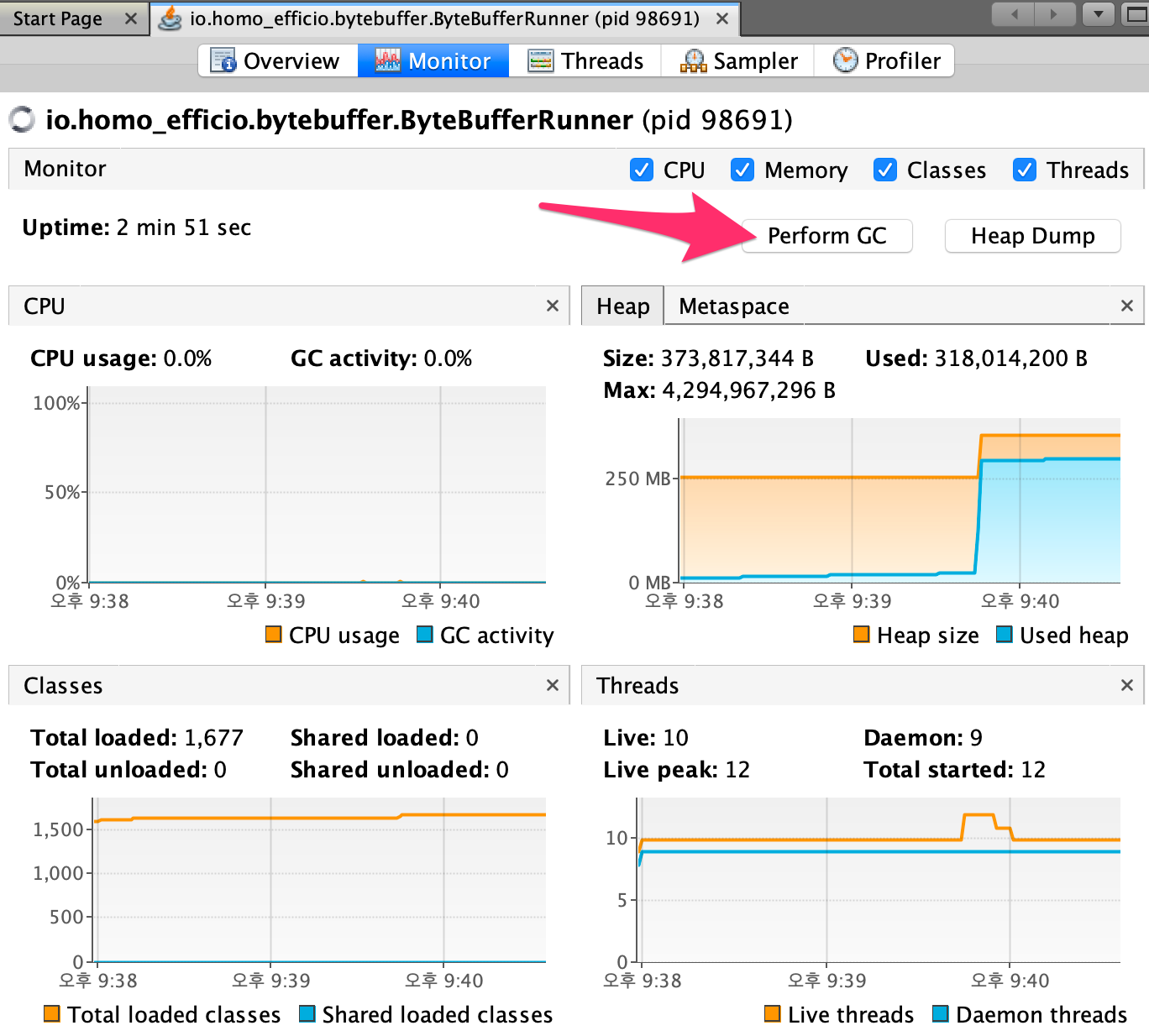Click the Used heap legend swatch

(x=1005, y=634)
